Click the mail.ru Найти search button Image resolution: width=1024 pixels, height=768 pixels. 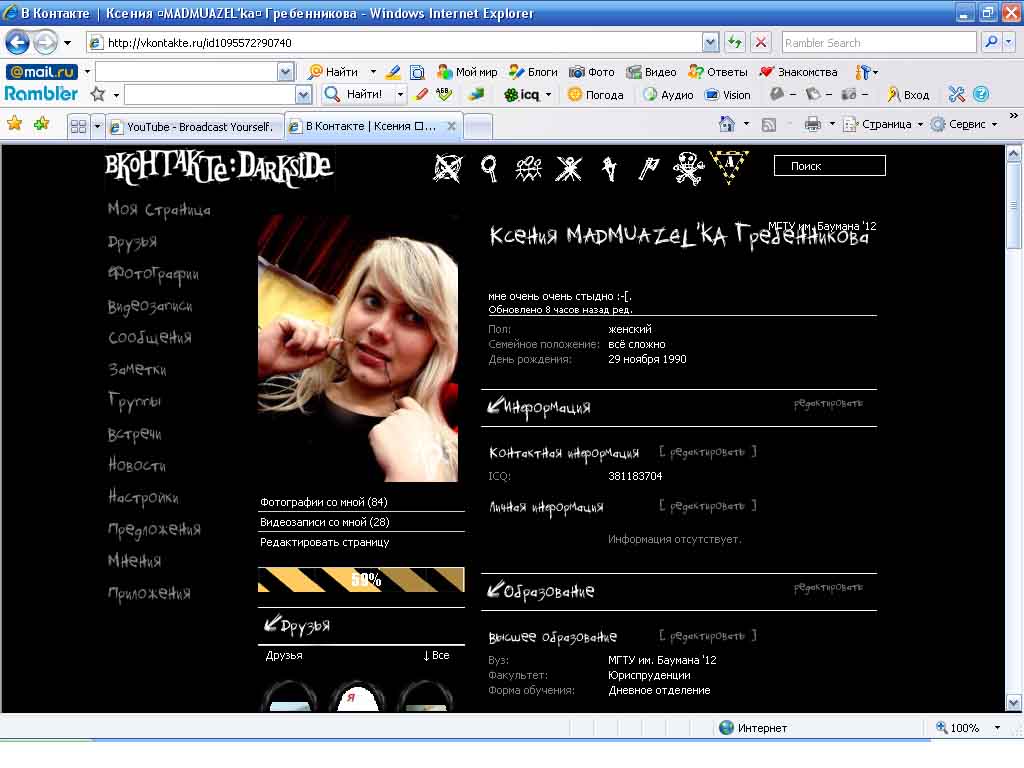333,72
